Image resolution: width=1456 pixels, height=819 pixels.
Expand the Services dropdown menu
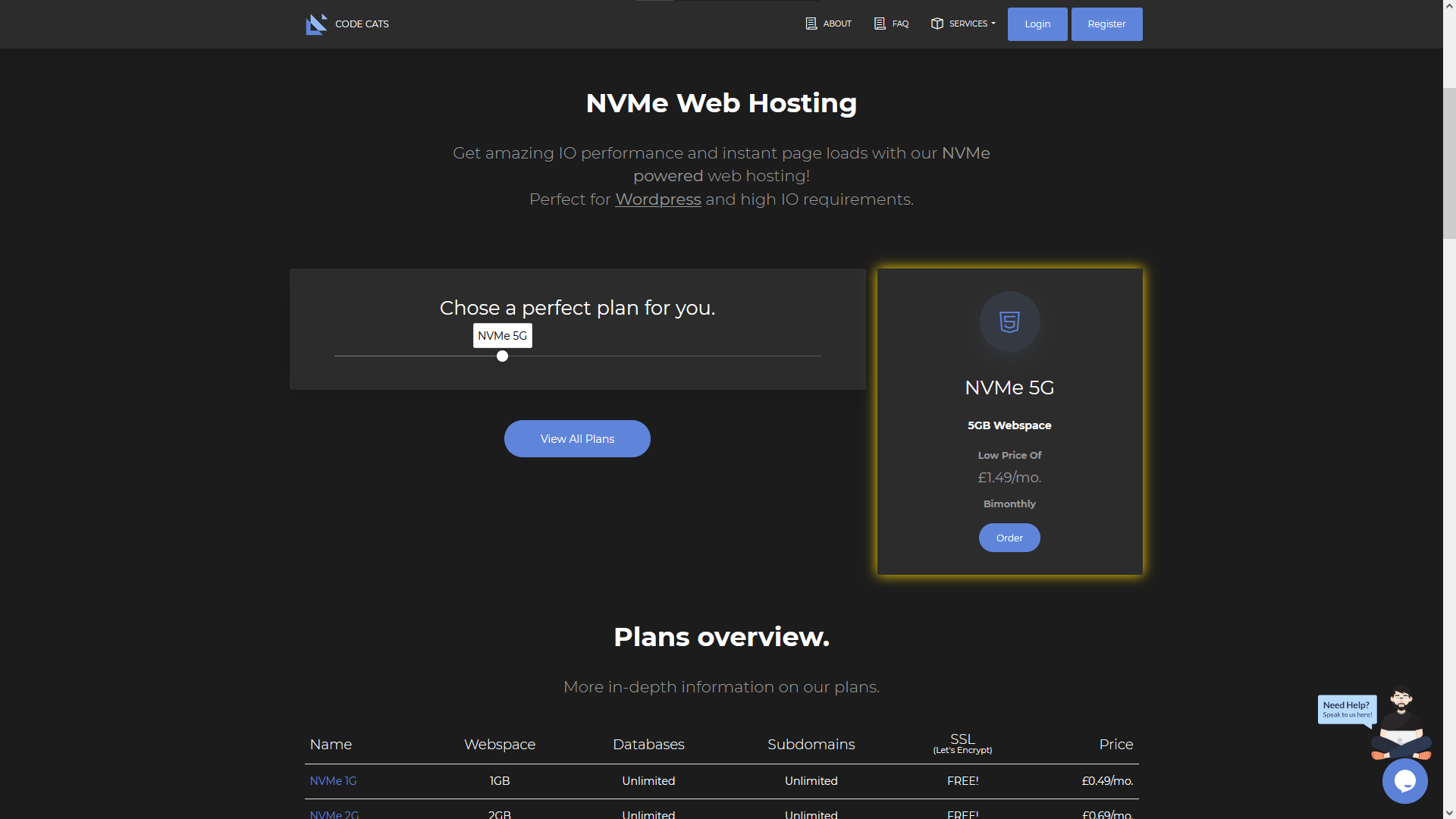pyautogui.click(x=963, y=24)
